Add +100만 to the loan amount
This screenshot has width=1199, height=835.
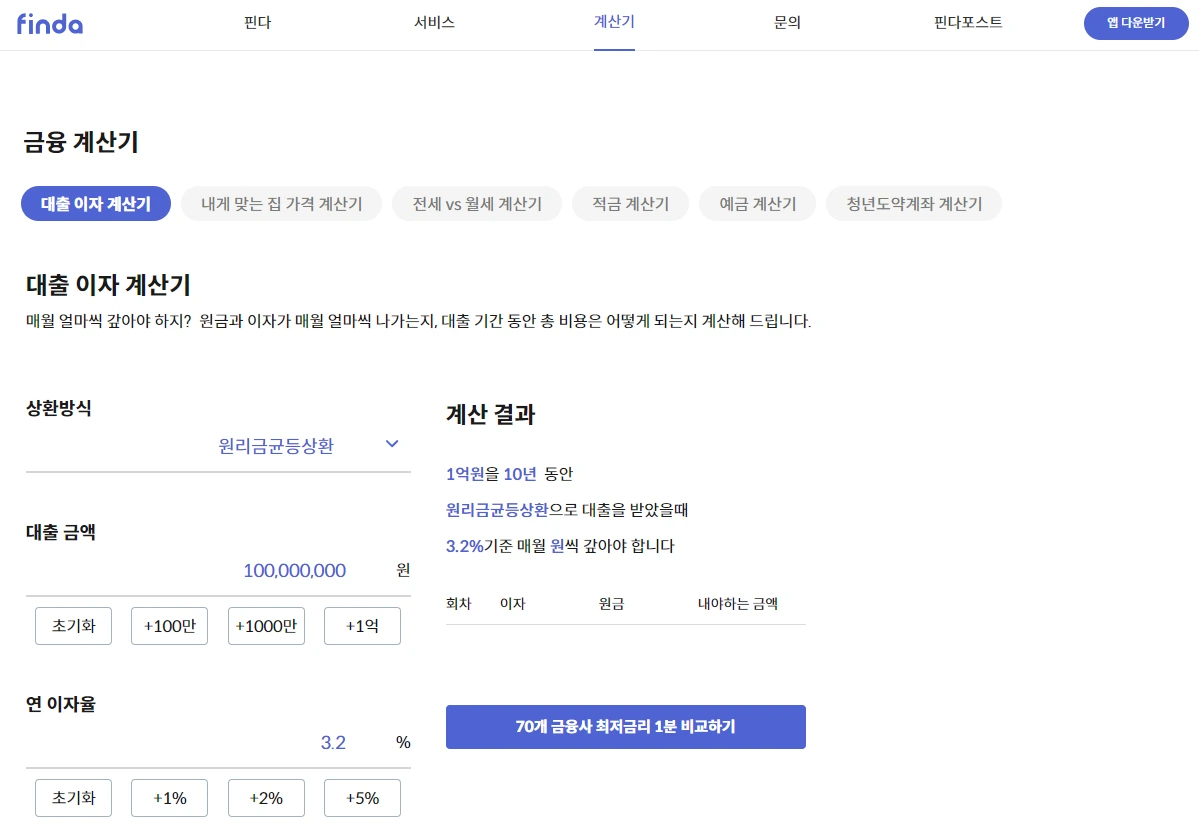[x=169, y=625]
